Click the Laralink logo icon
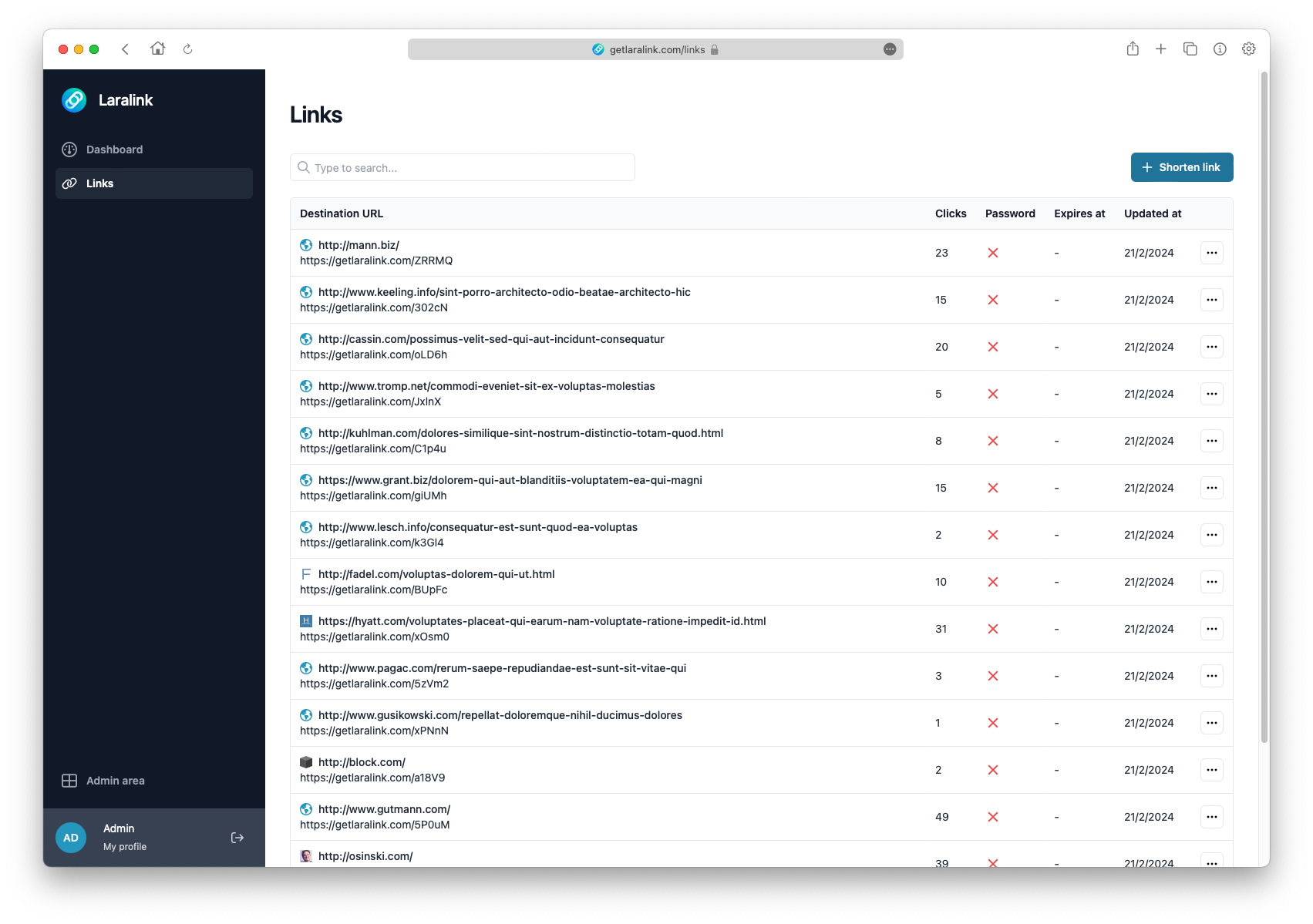This screenshot has height=924, width=1313. 74,100
